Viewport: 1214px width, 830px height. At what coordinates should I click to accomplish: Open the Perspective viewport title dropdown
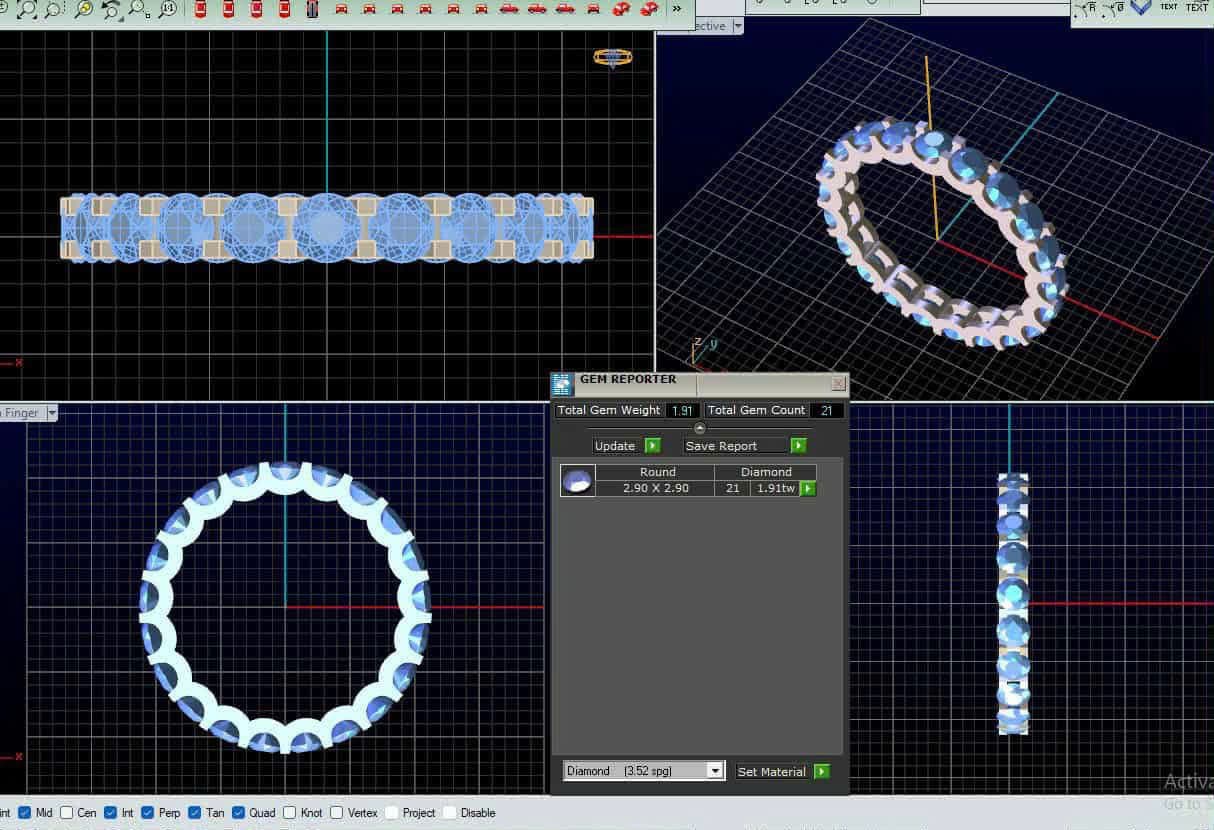coord(738,26)
